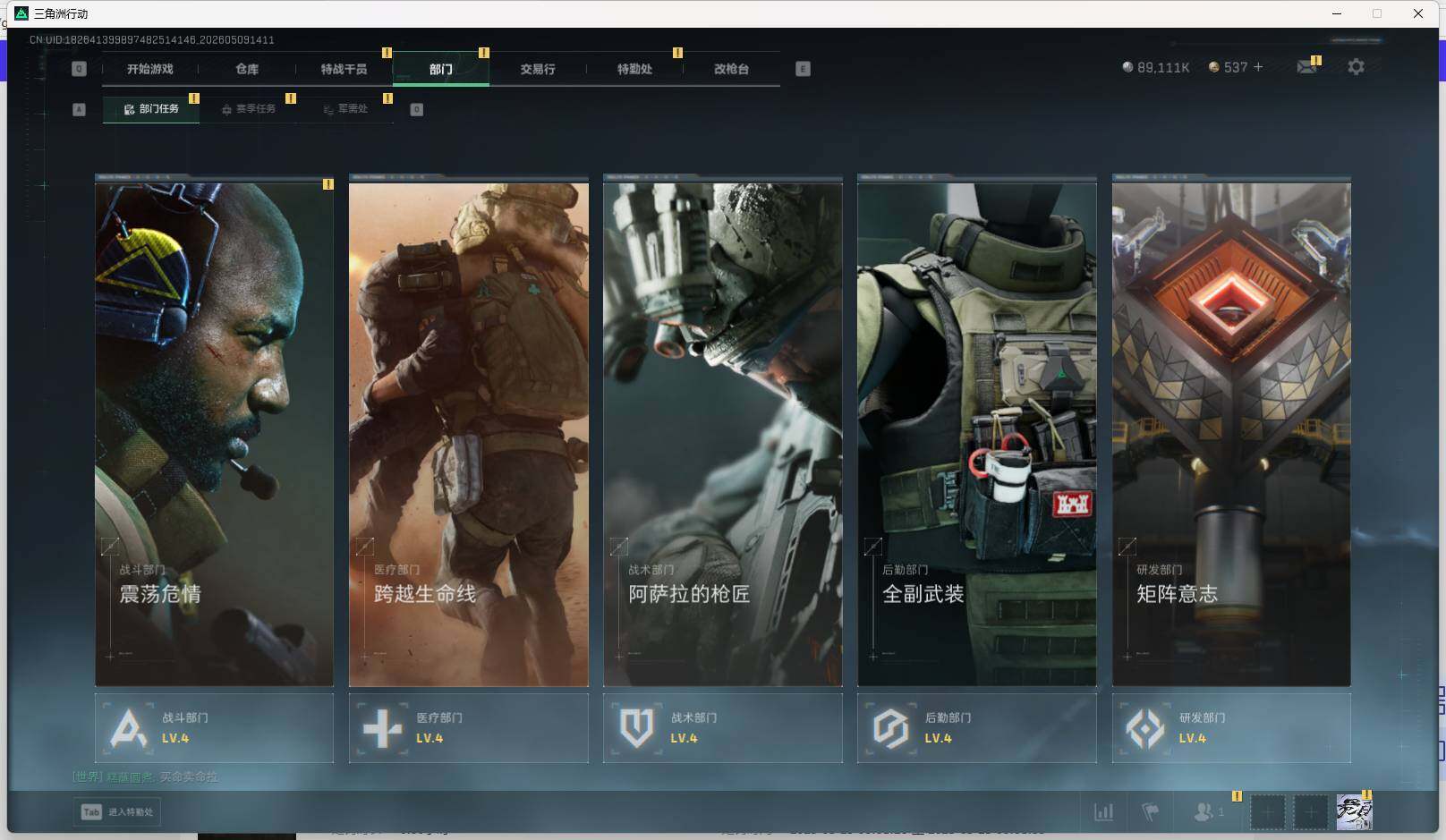The height and width of the screenshot is (840, 1446).
Task: Open the 军需处 sub-tab
Action: pyautogui.click(x=344, y=109)
